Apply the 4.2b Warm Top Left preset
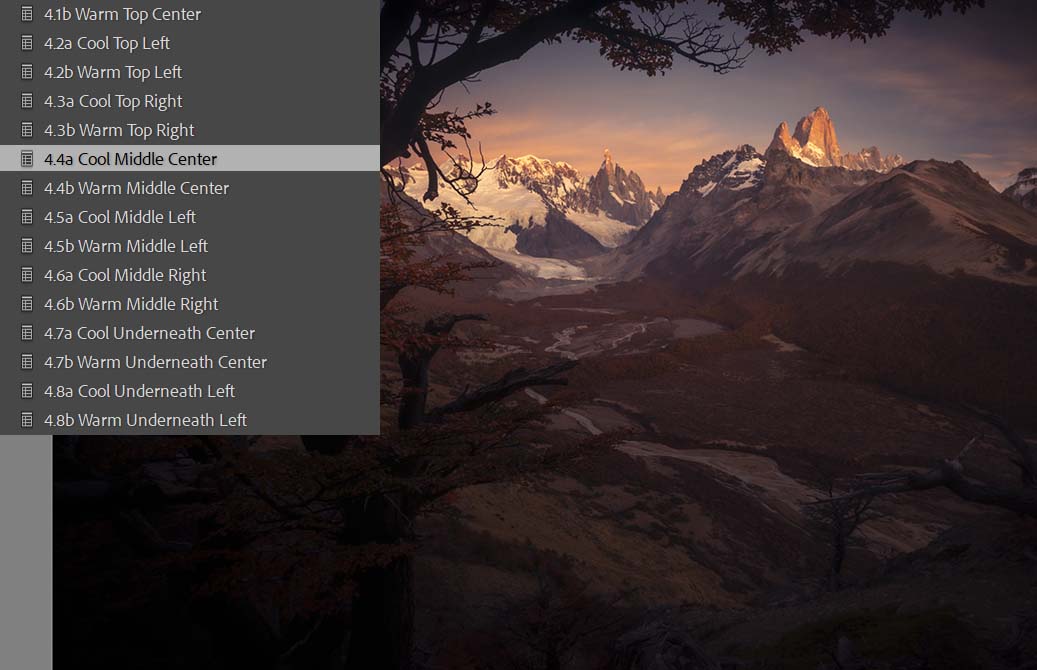This screenshot has width=1037, height=670. [113, 72]
